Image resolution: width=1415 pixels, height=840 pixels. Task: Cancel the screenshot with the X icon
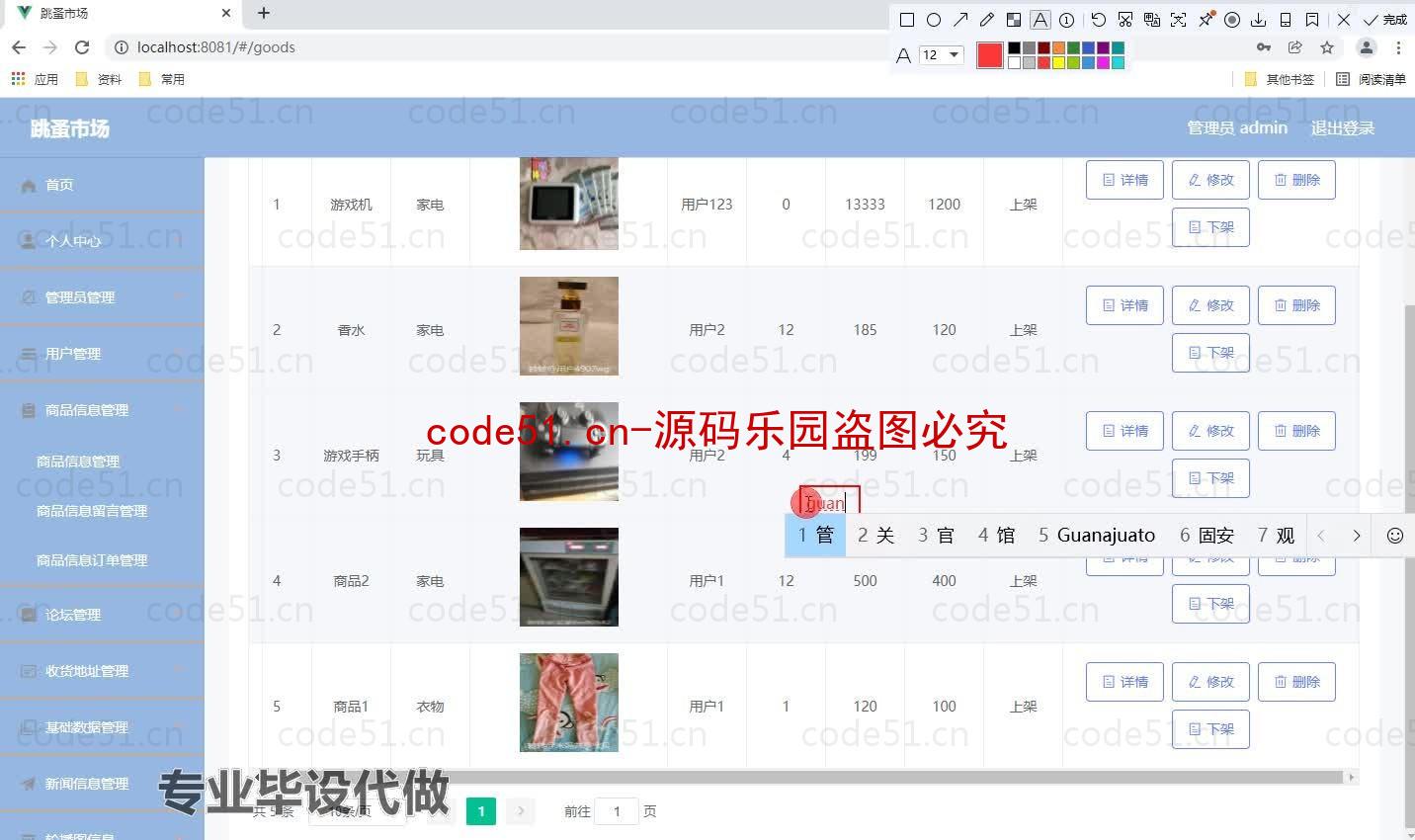tap(1344, 20)
